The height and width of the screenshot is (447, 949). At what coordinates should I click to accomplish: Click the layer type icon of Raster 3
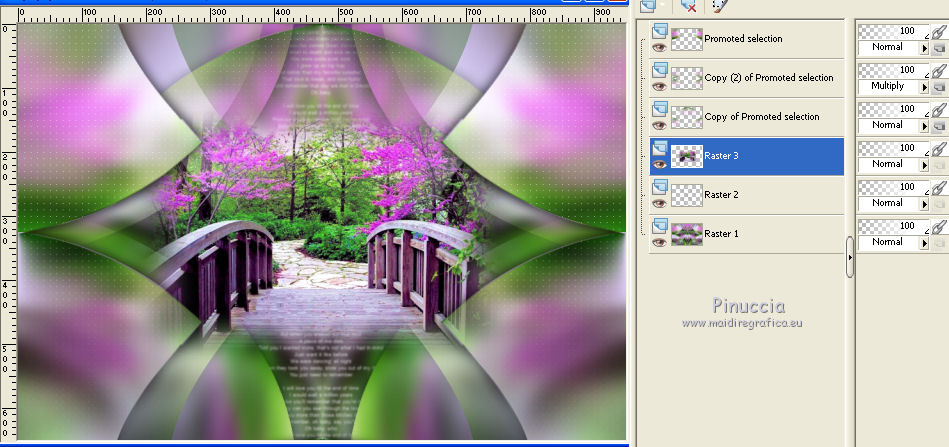pos(659,148)
